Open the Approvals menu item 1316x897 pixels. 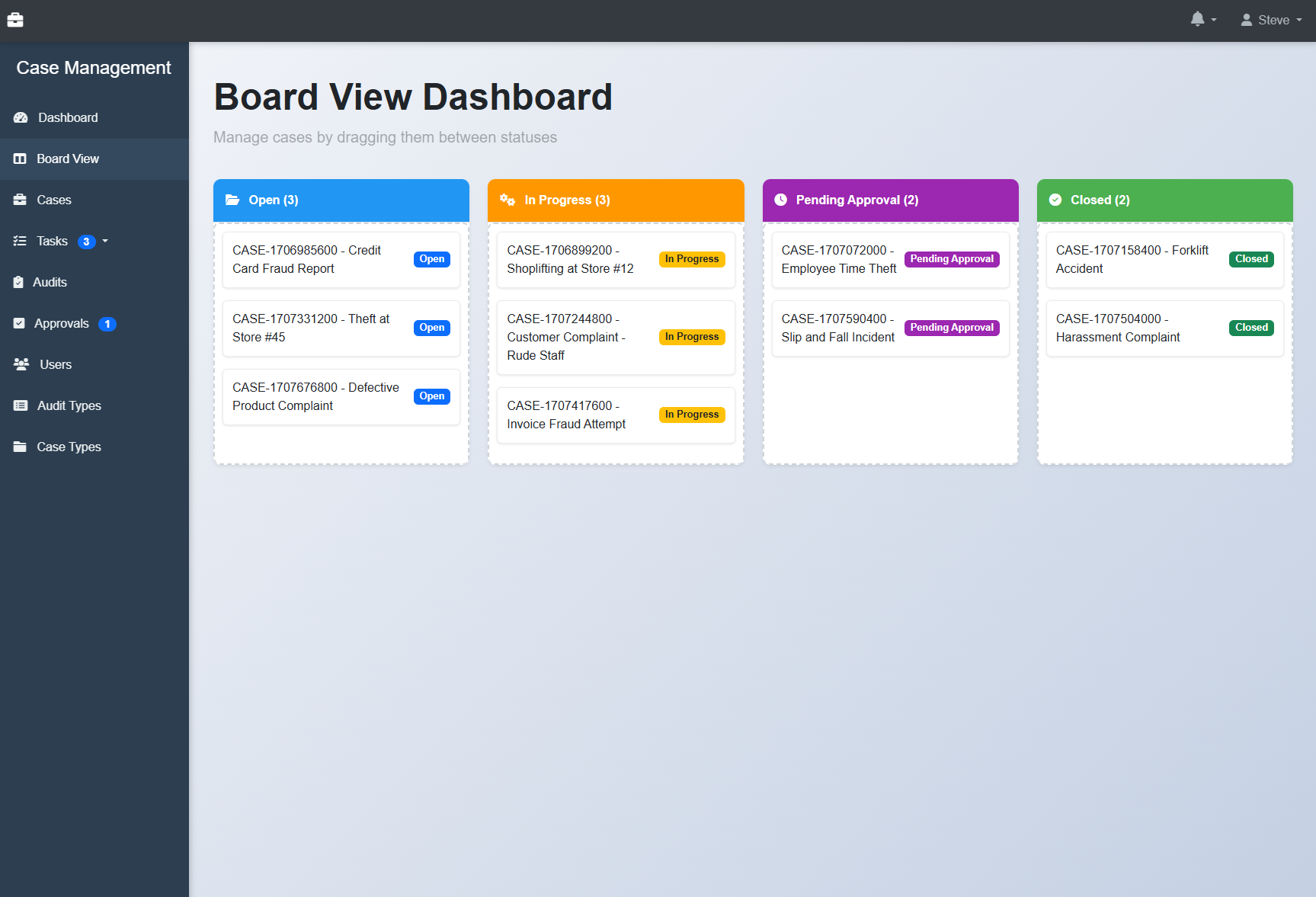62,323
